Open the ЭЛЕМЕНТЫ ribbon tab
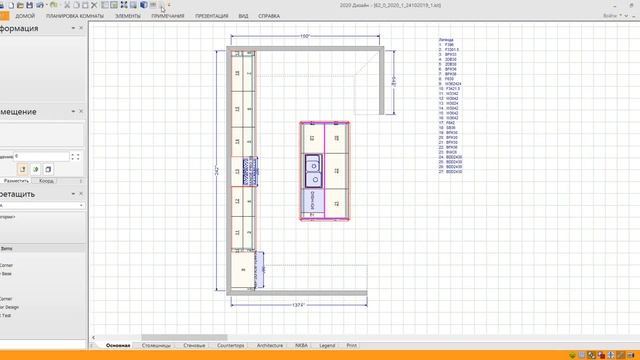The height and width of the screenshot is (360, 640). [128, 16]
